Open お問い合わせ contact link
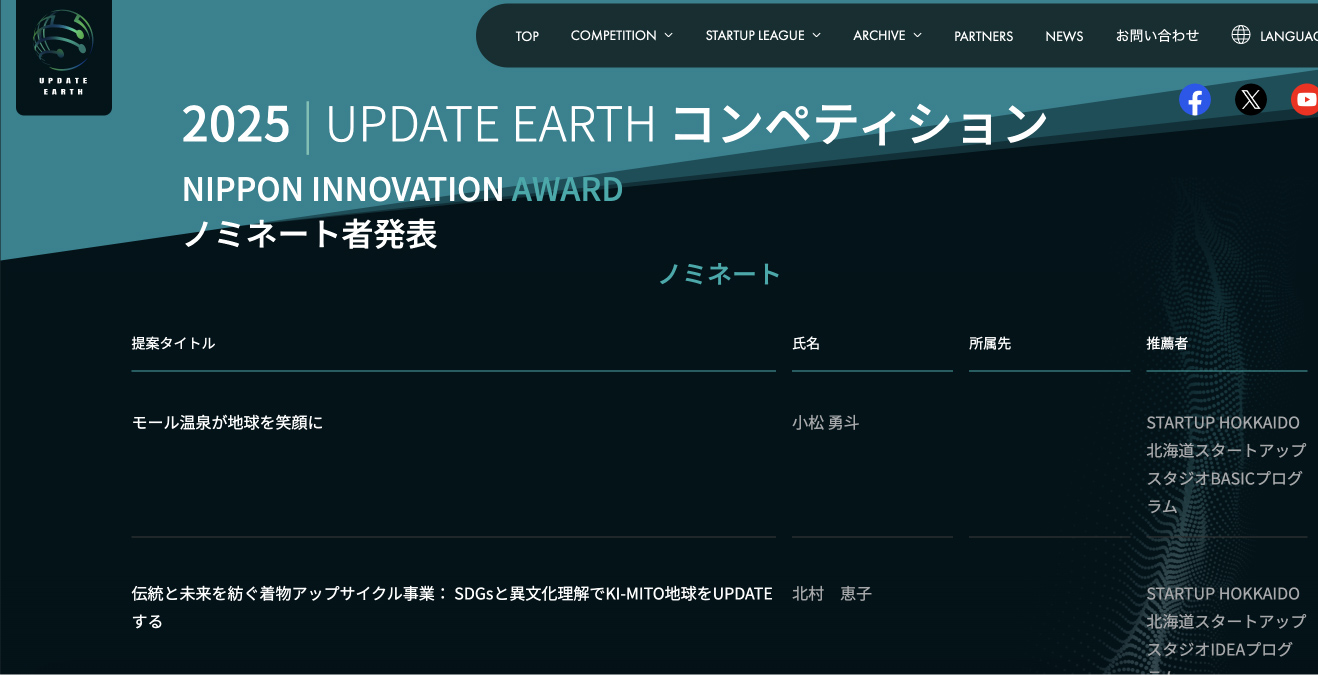Viewport: 1318px width, 675px height. (1157, 35)
